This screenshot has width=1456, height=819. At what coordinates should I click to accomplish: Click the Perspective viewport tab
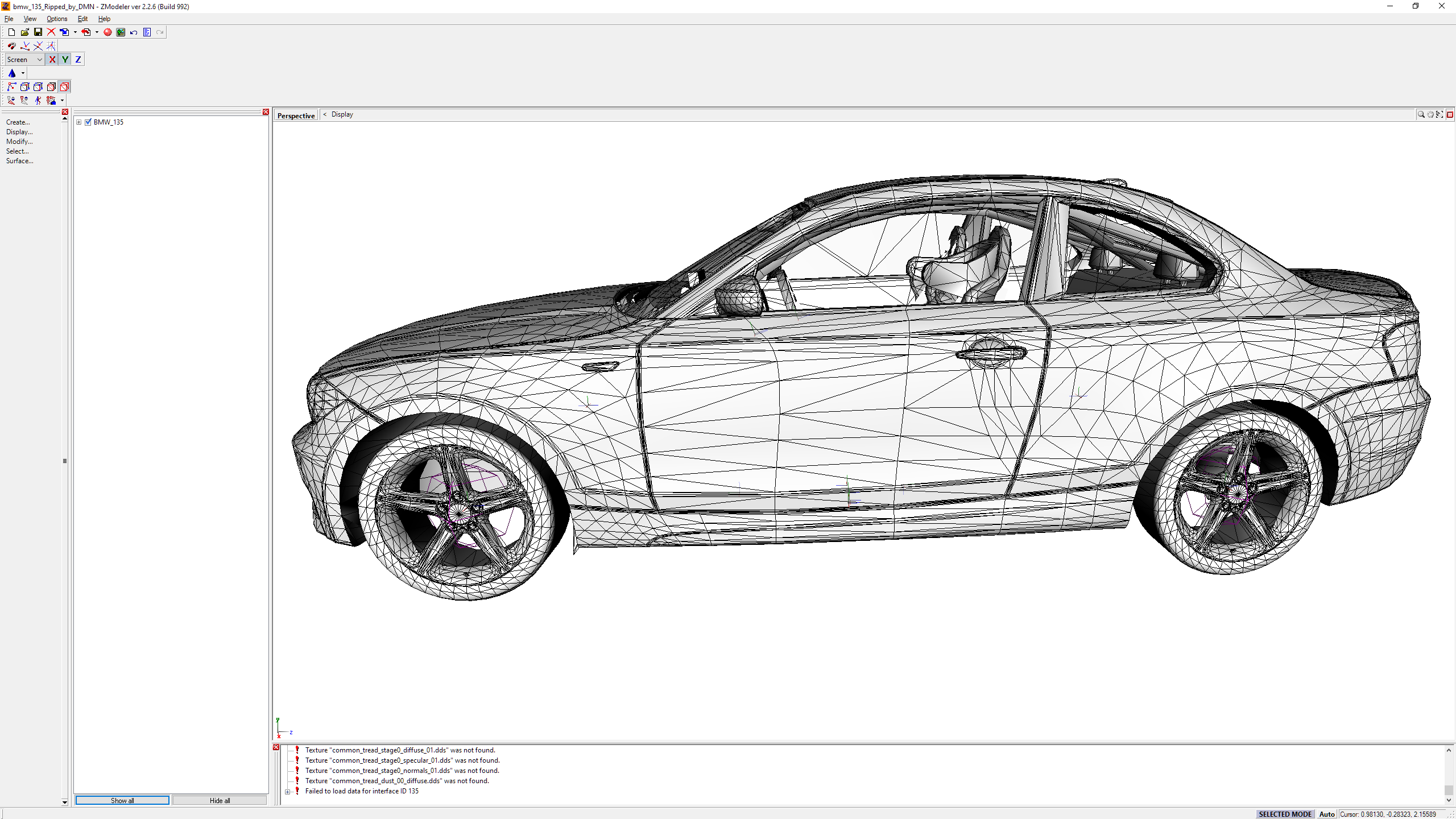296,115
